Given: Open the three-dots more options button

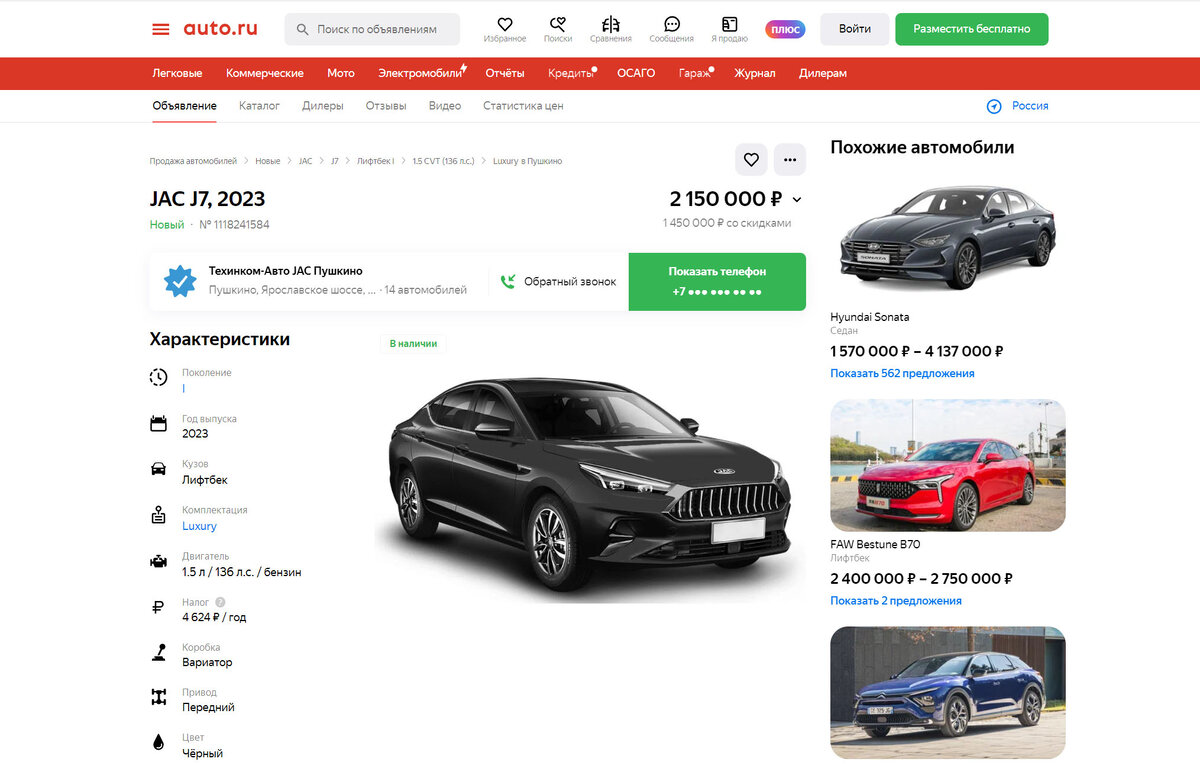Looking at the screenshot, I should tap(790, 159).
